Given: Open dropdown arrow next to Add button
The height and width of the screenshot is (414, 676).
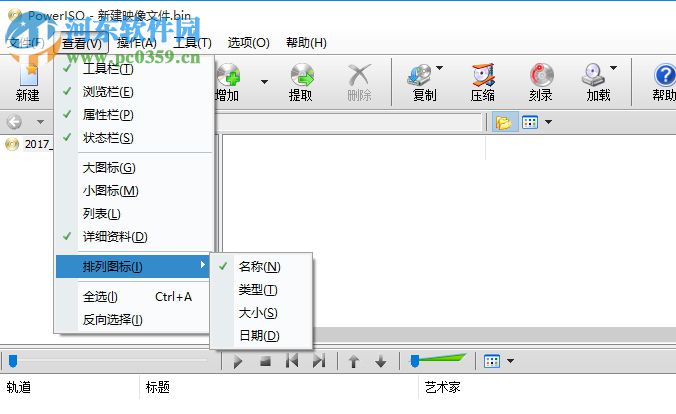Looking at the screenshot, I should tap(265, 82).
